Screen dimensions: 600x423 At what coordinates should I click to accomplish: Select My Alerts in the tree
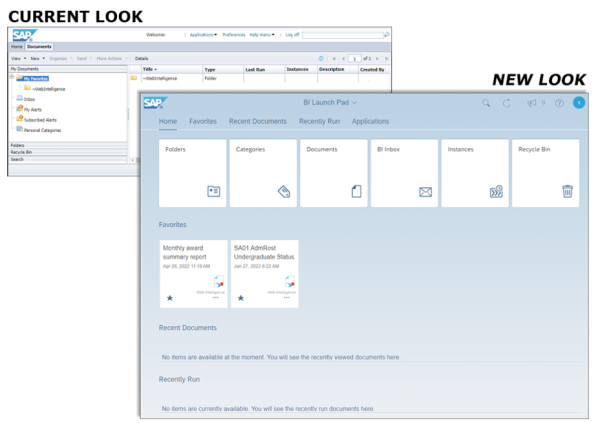click(x=33, y=110)
